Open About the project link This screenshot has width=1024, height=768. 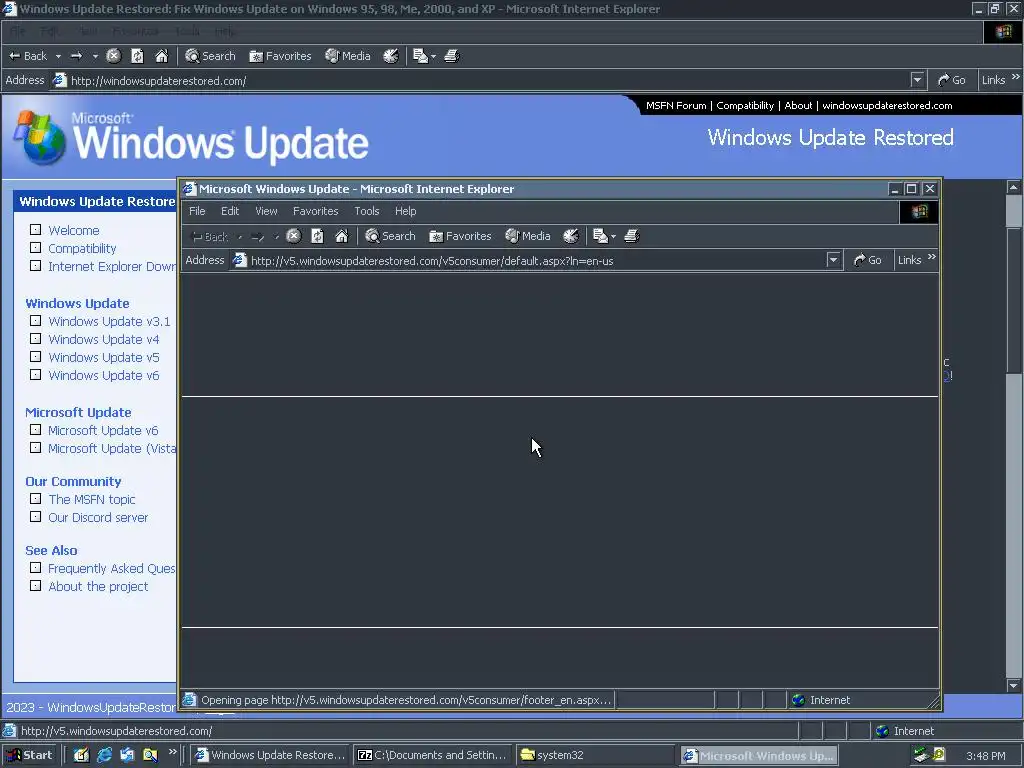[x=98, y=586]
